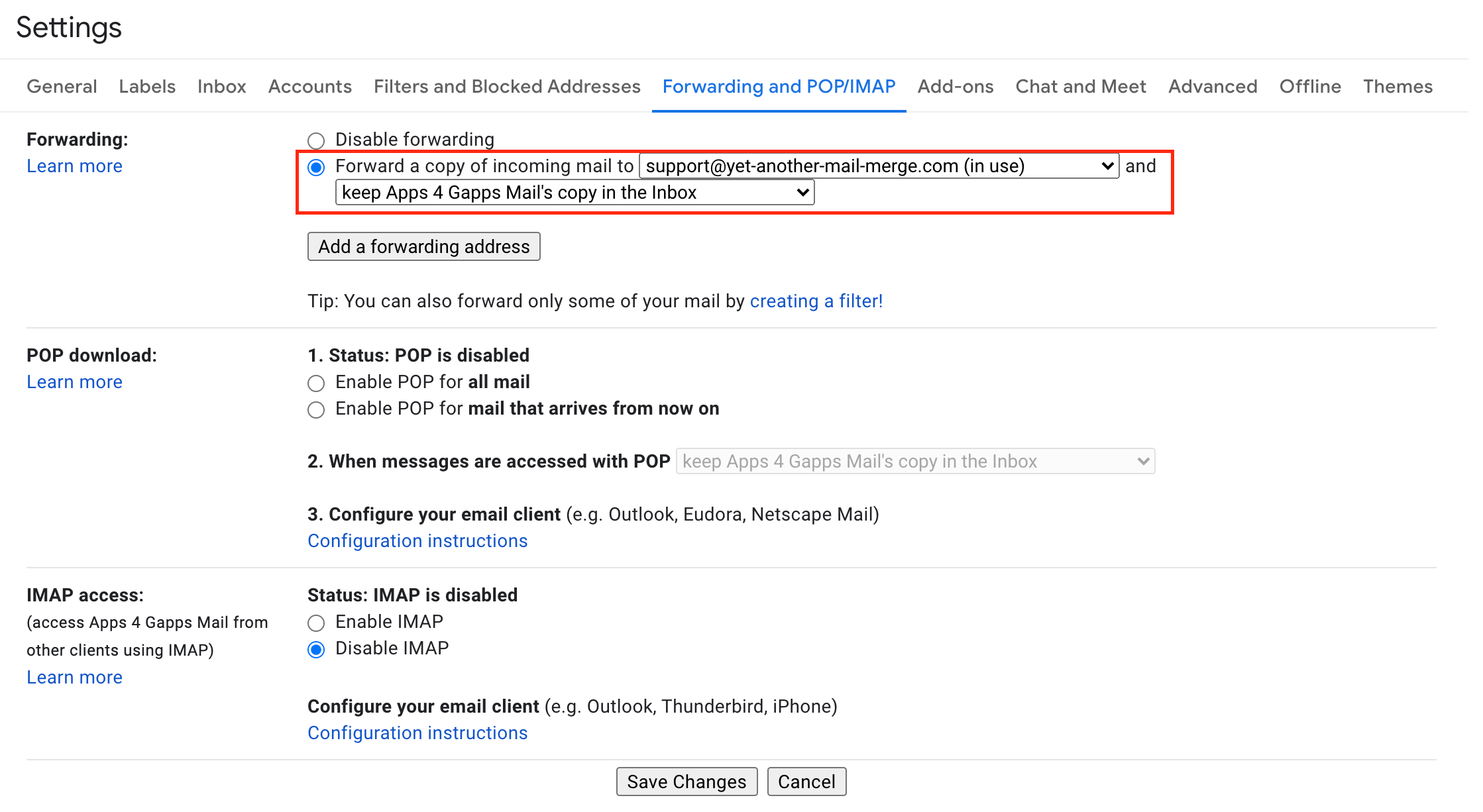Click the Cancel button
1483x812 pixels.
(806, 782)
